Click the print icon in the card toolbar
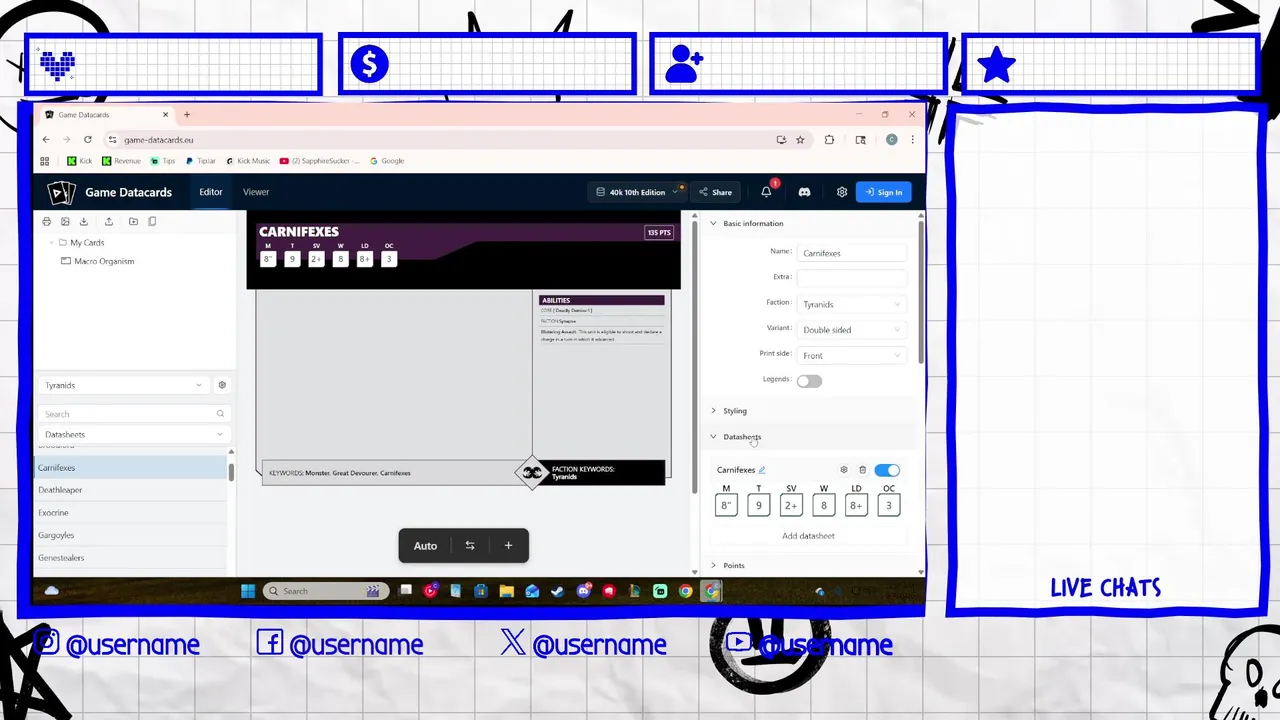Screen dimensions: 1280x720 pos(46,221)
